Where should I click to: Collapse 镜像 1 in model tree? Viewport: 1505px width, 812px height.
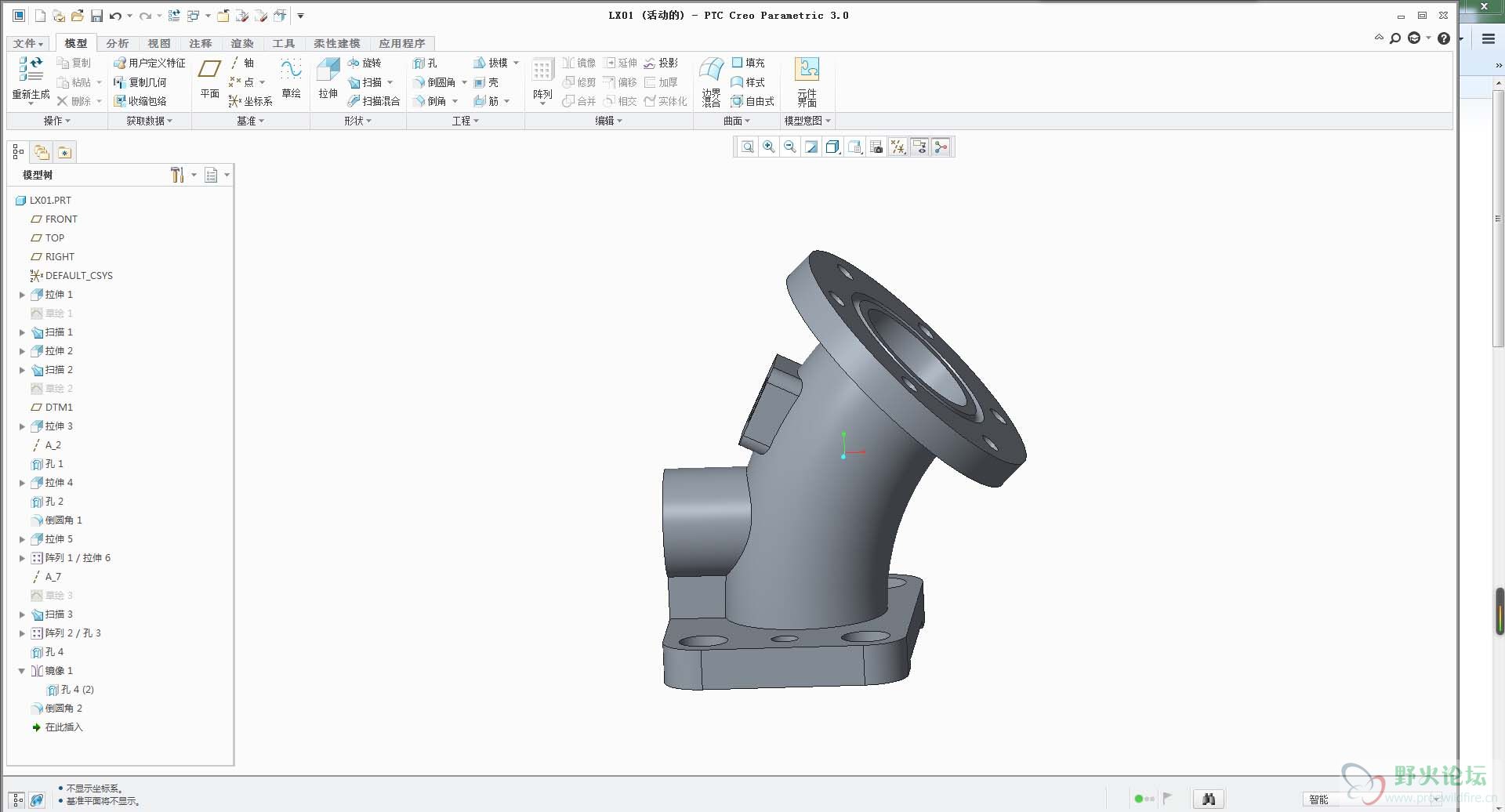point(22,671)
